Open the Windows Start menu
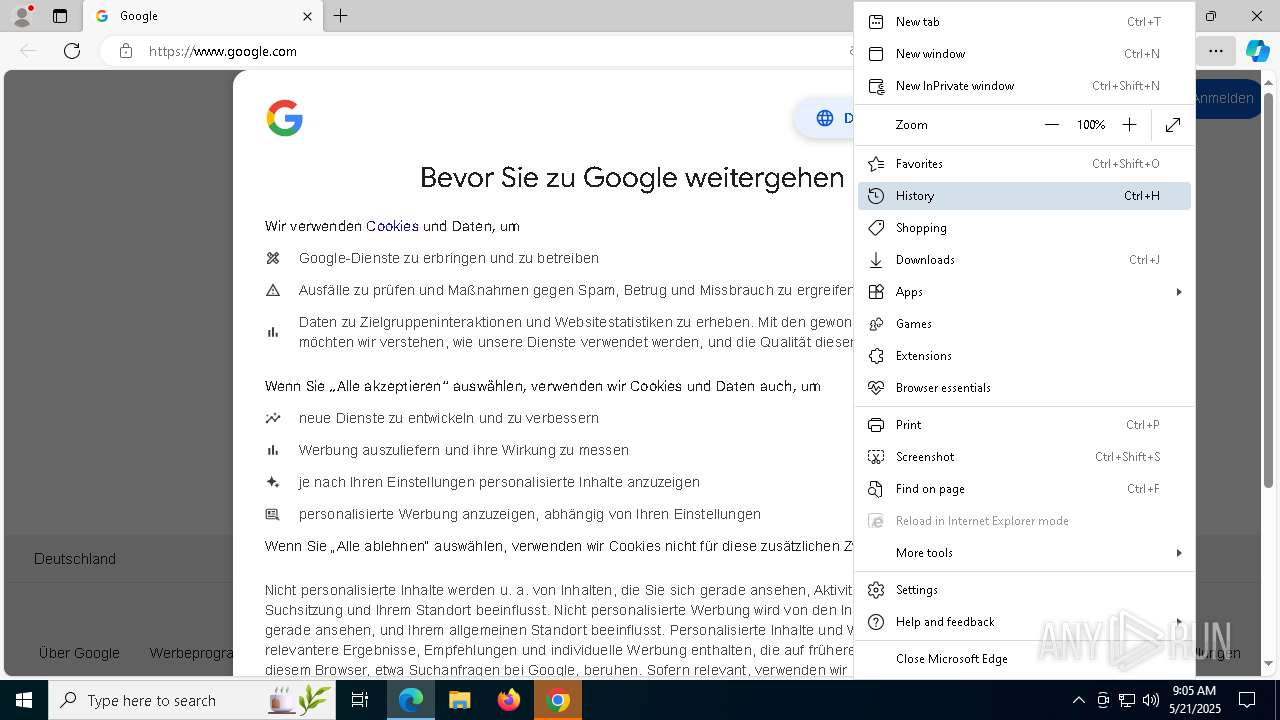Viewport: 1280px width, 720px height. (x=24, y=700)
